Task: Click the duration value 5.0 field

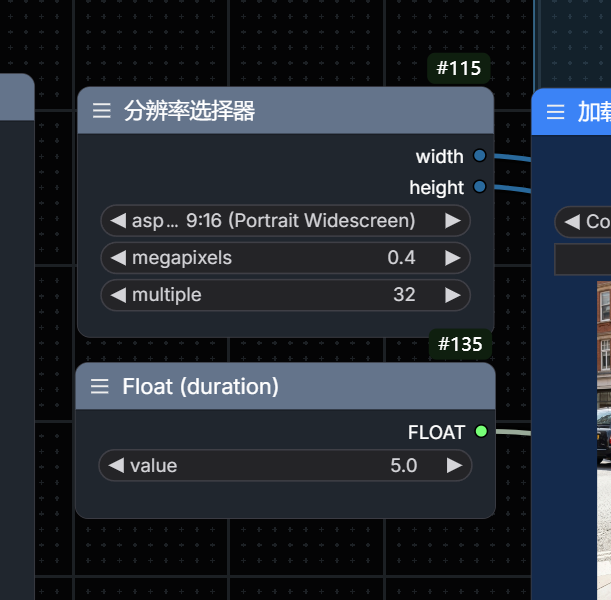Action: 285,465
